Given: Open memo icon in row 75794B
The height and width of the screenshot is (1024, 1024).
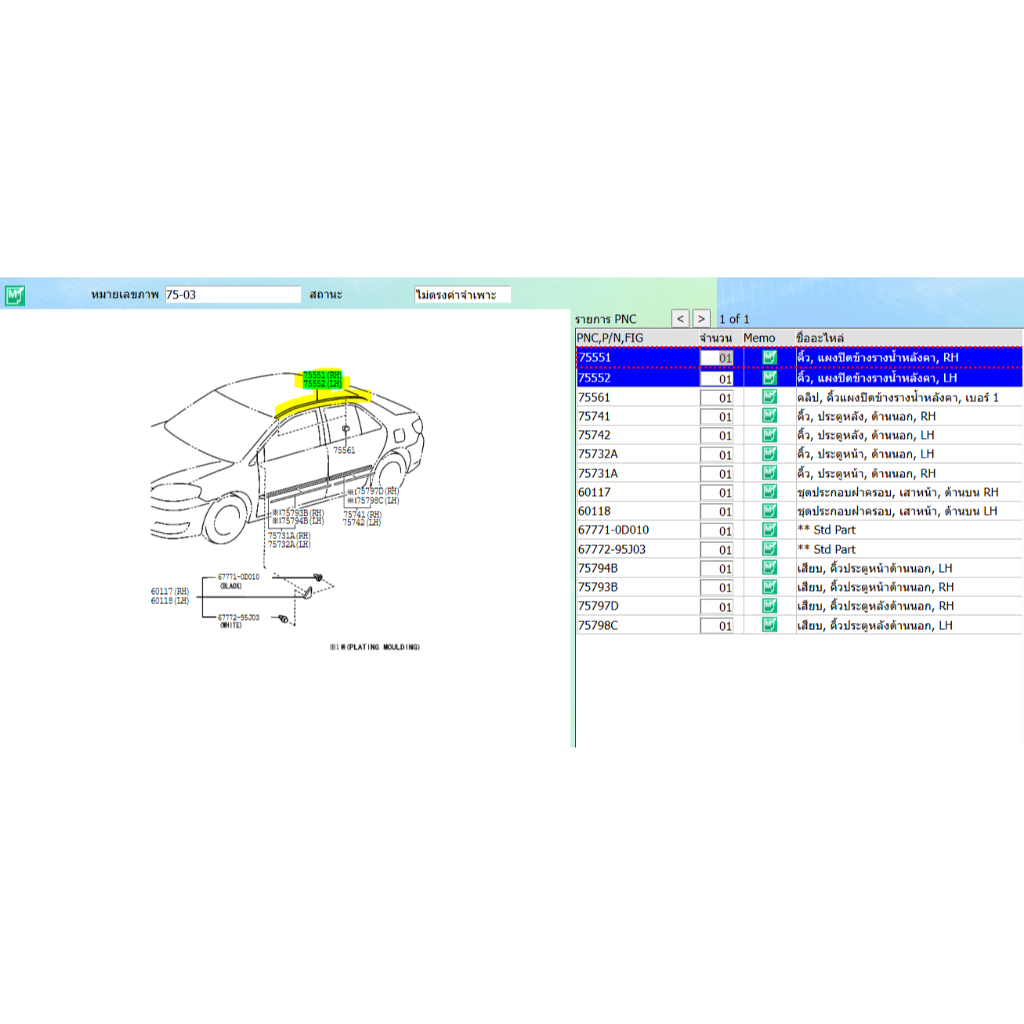Looking at the screenshot, I should click(x=769, y=568).
